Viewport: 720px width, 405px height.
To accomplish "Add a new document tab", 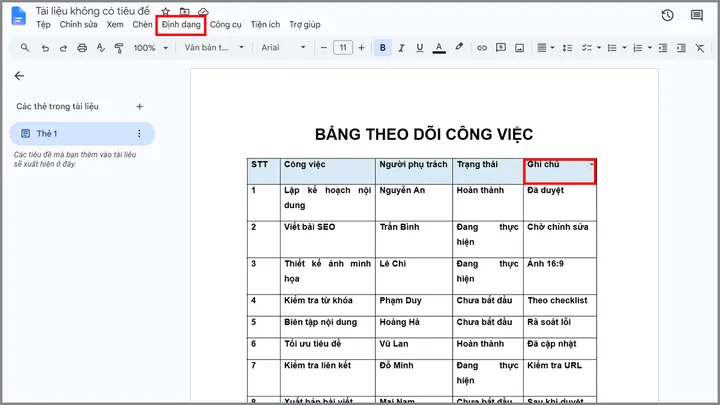I will point(140,107).
